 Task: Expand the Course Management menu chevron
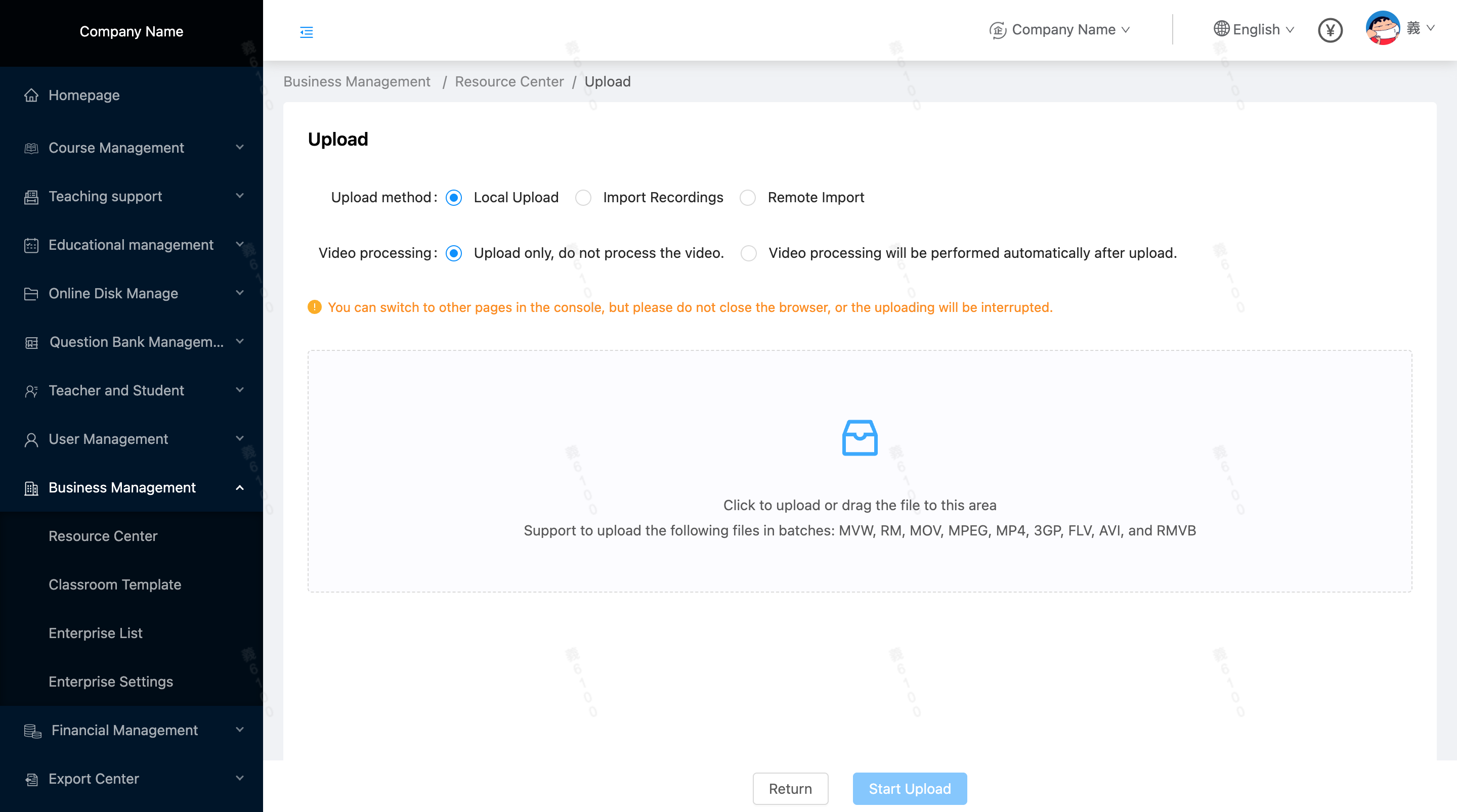coord(240,148)
